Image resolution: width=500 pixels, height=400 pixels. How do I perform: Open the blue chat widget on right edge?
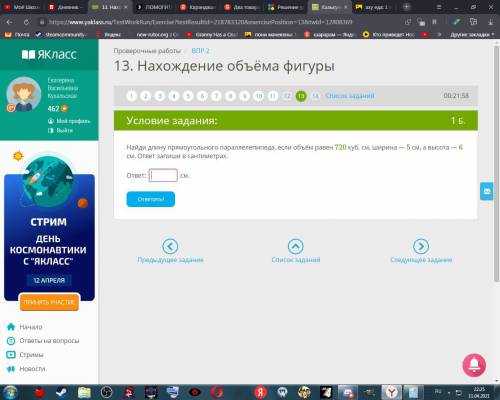coord(487,191)
